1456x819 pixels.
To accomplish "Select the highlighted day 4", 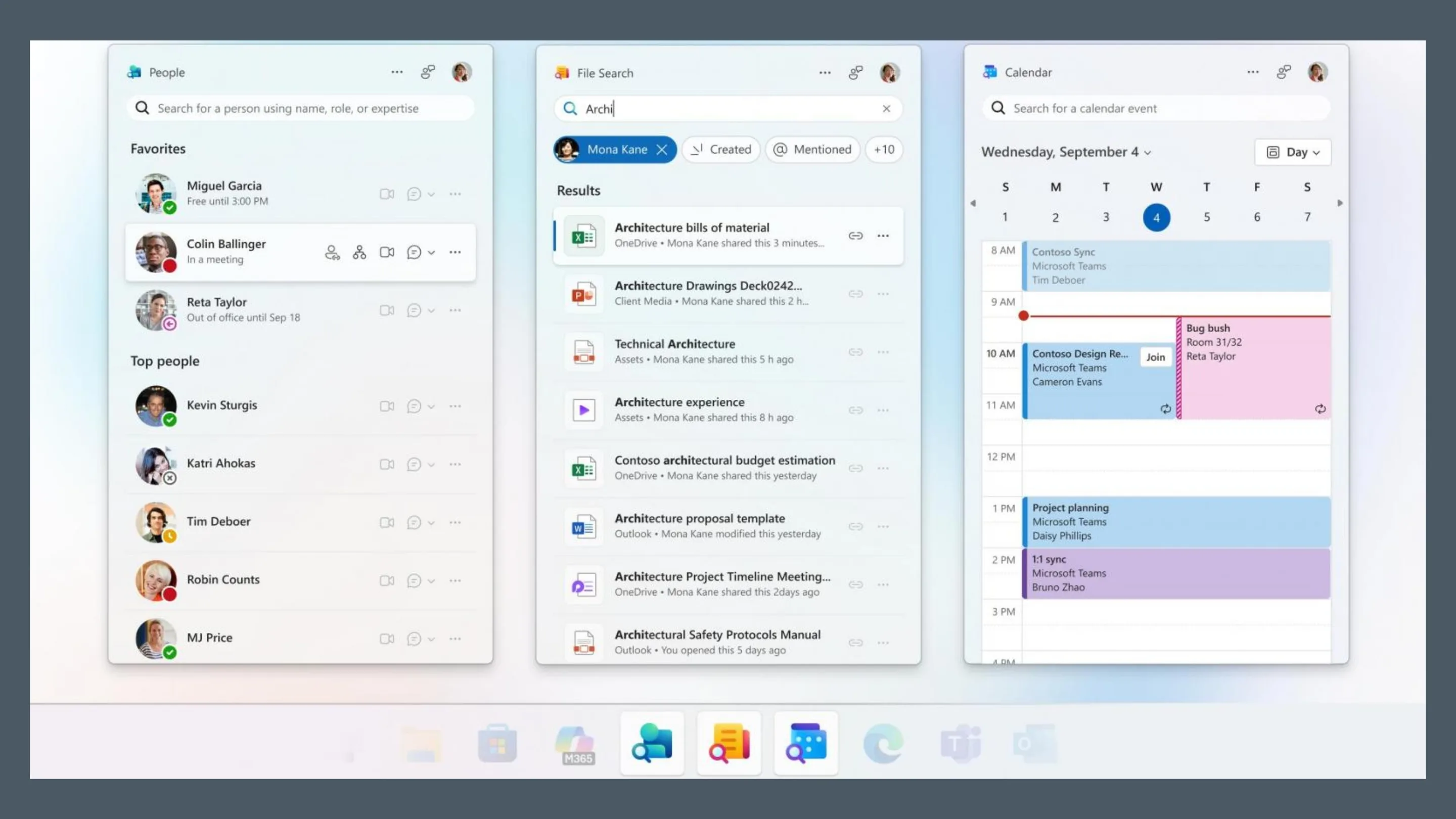I will coord(1156,217).
